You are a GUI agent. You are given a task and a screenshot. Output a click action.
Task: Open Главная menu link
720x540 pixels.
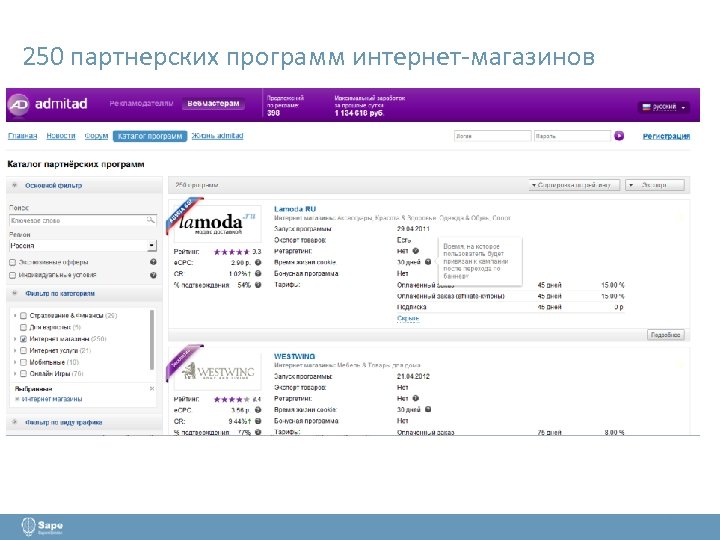pos(22,136)
